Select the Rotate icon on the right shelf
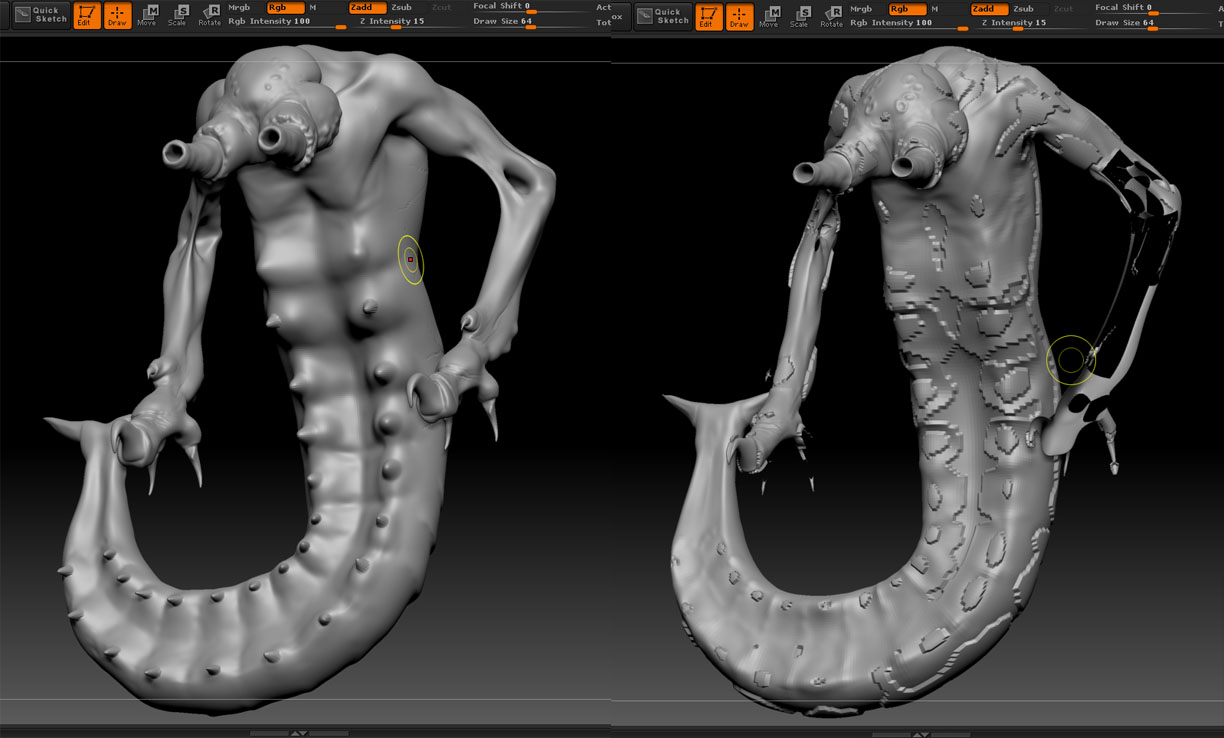The image size is (1224, 738). 830,14
